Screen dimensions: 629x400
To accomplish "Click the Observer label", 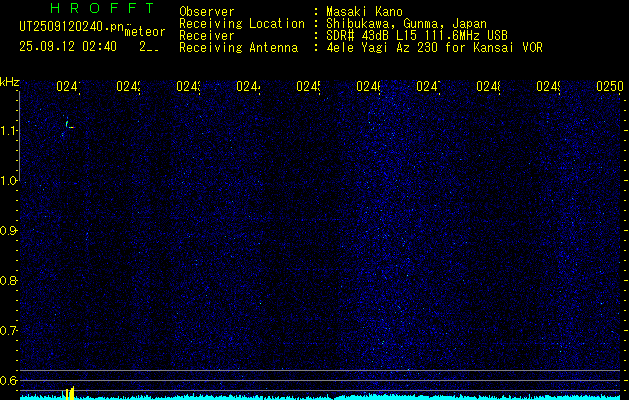I will [x=207, y=12].
